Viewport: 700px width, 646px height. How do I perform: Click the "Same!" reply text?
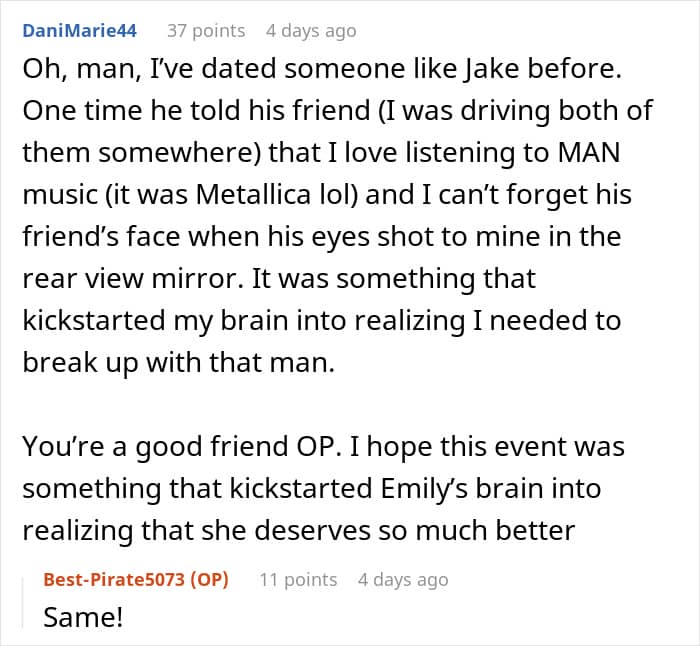tap(83, 617)
